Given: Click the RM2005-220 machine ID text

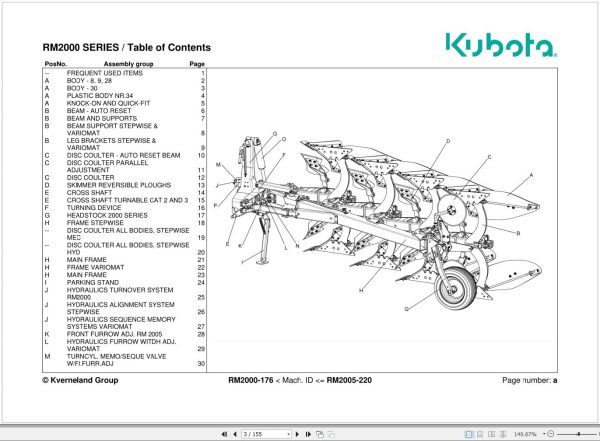Looking at the screenshot, I should point(349,380).
